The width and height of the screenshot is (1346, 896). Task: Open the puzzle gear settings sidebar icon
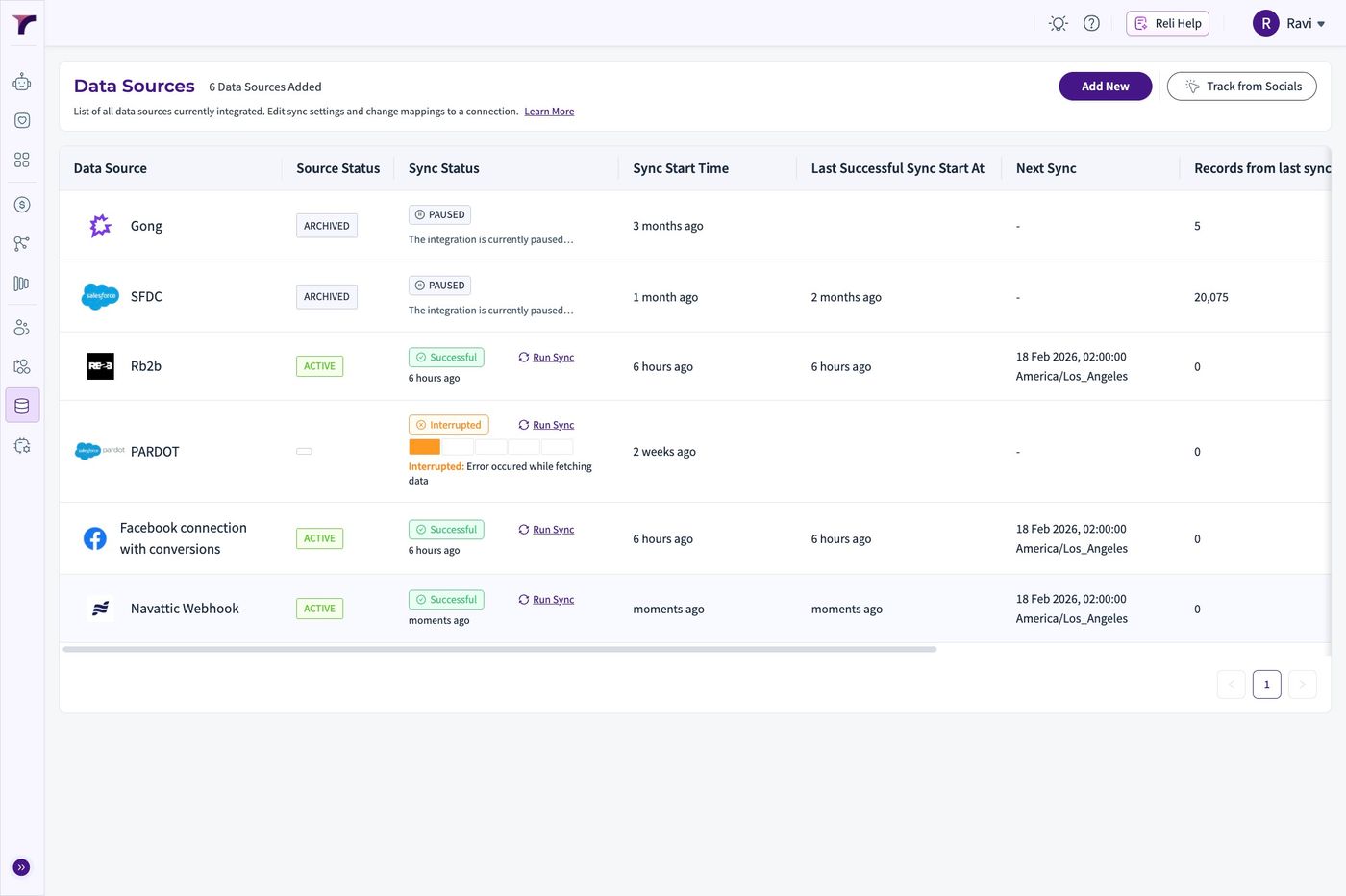[22, 445]
